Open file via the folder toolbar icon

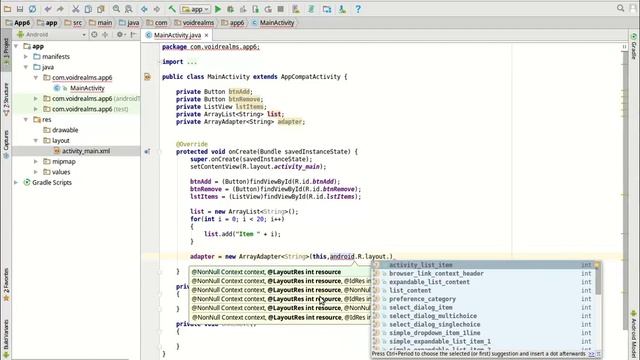click(x=7, y=9)
